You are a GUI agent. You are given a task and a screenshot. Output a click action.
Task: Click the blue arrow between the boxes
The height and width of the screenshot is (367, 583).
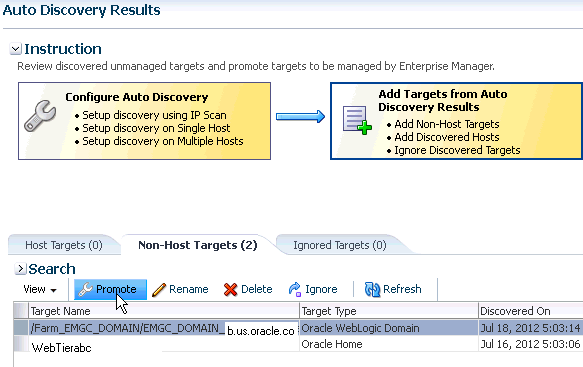coord(300,116)
